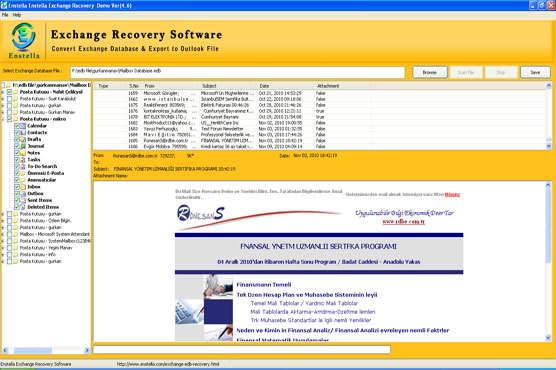Click the Tasks folder icon
Viewport: 556px width, 370px height.
tap(23, 160)
